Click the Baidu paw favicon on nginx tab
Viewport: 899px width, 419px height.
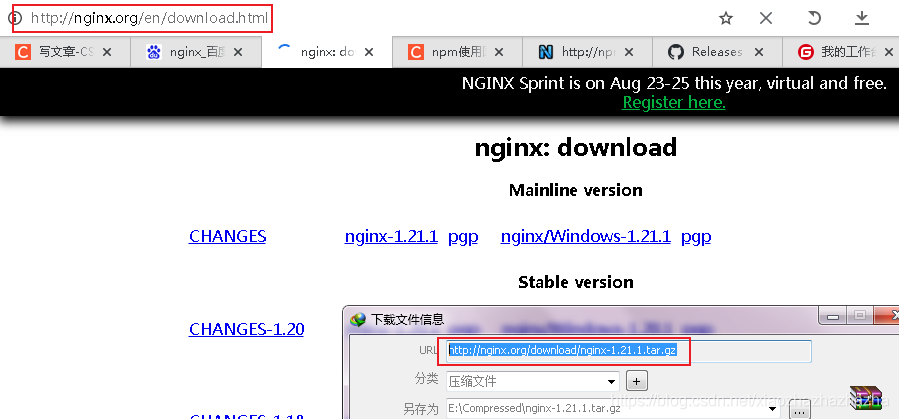[154, 52]
